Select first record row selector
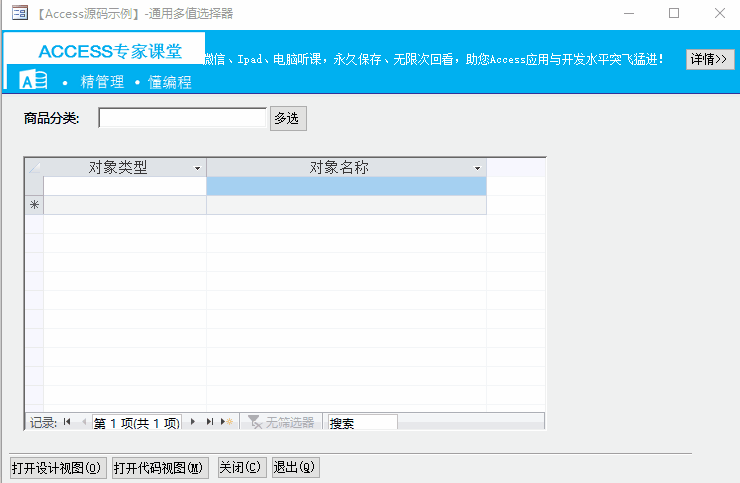The width and height of the screenshot is (740, 483). point(34,186)
